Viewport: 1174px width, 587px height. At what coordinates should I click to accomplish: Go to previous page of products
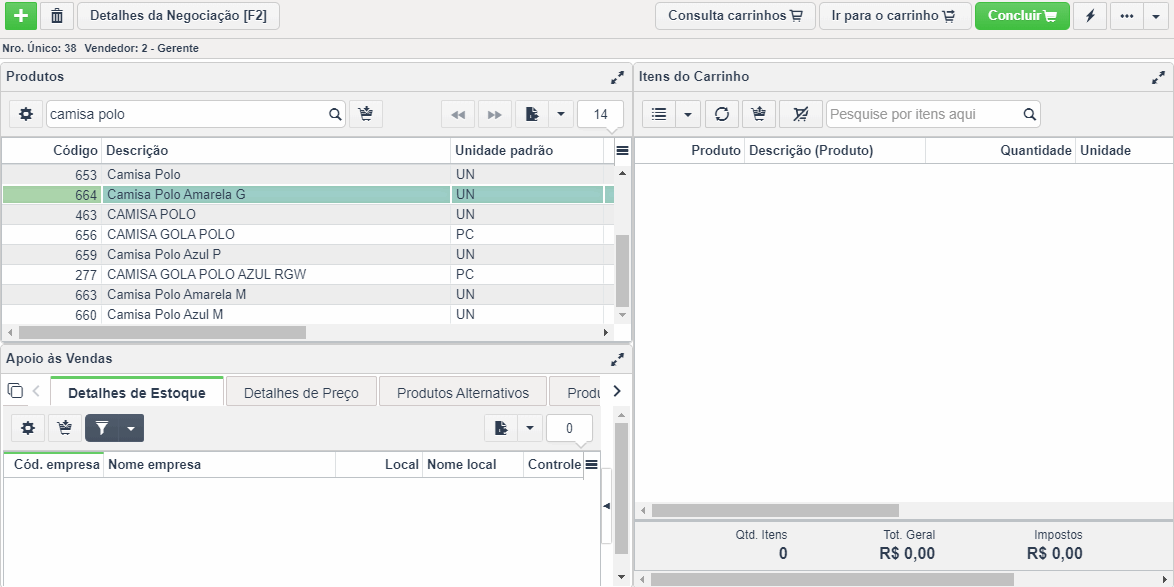[458, 114]
